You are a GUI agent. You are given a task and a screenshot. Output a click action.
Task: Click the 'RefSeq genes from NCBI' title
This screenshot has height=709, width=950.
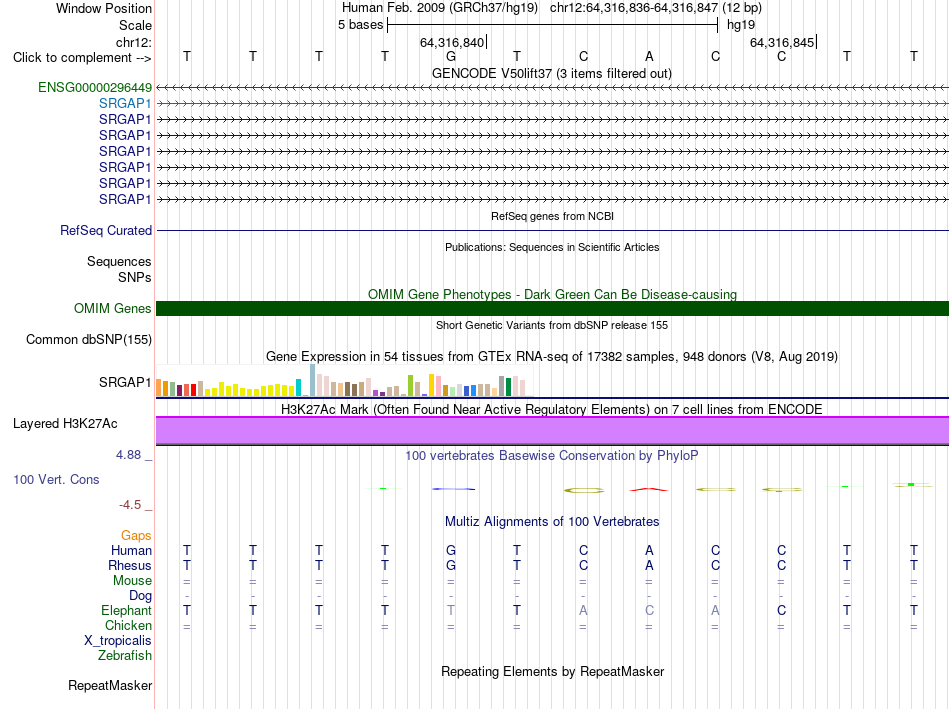pyautogui.click(x=552, y=216)
